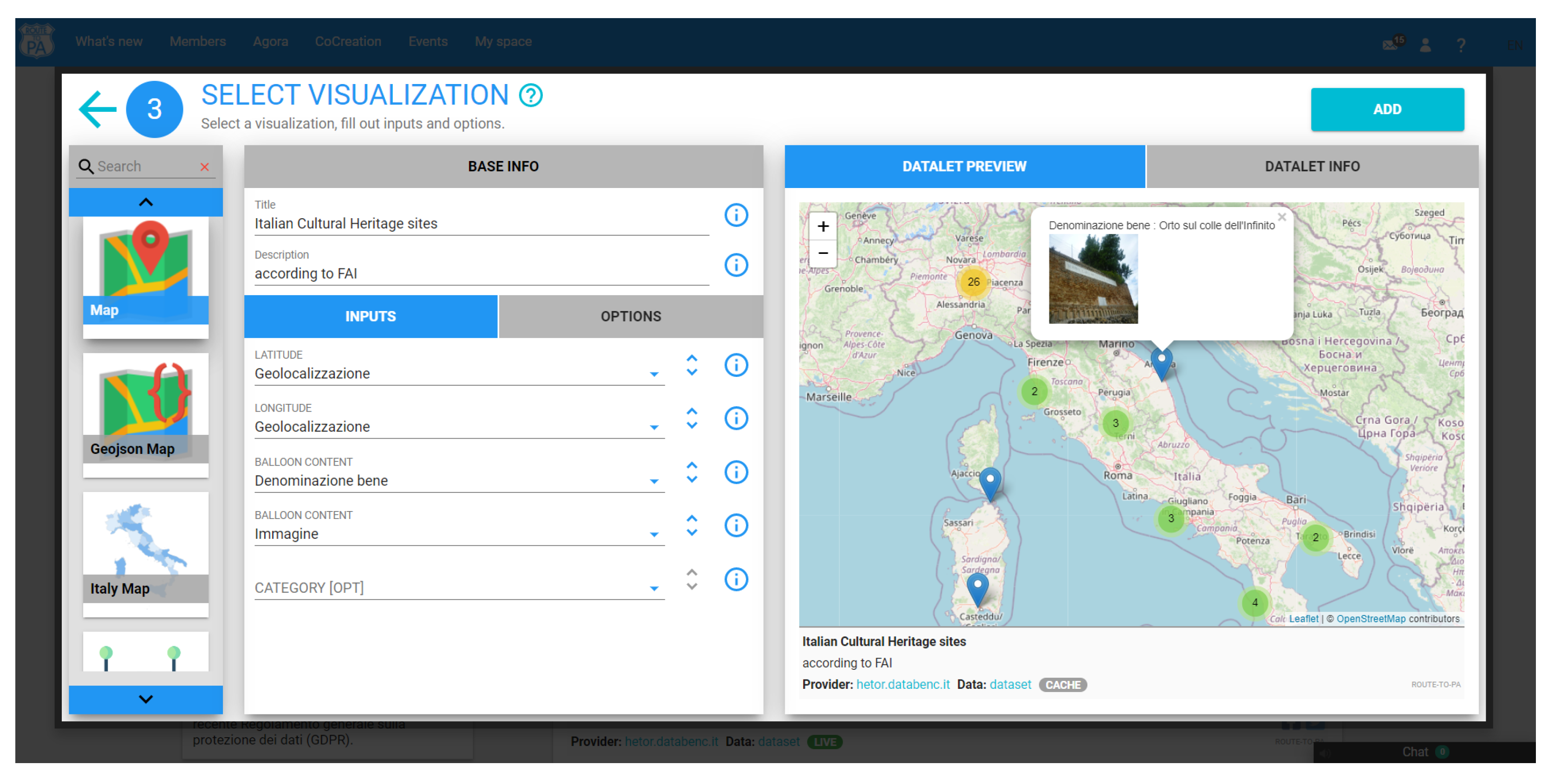Screen dimensions: 1554x784
Task: Open the Datalet Info tab
Action: click(1312, 167)
